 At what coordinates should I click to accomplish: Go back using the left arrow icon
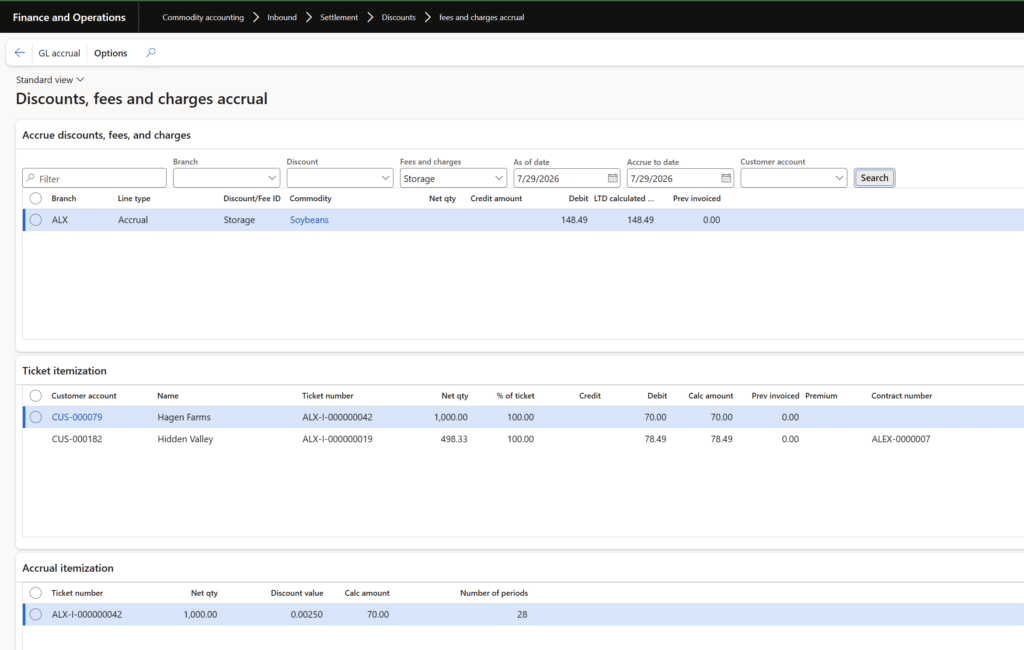point(20,53)
